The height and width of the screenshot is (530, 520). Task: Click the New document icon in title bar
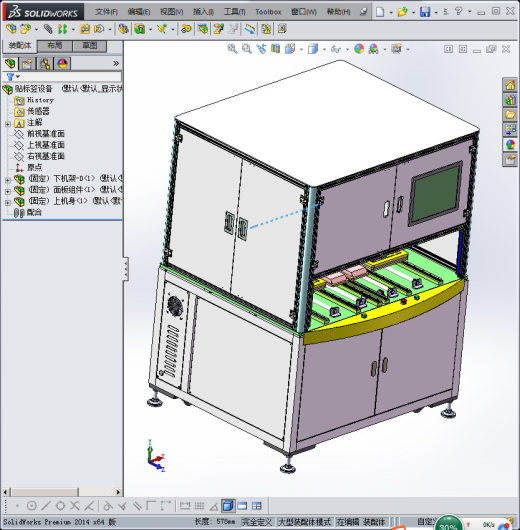pos(380,12)
